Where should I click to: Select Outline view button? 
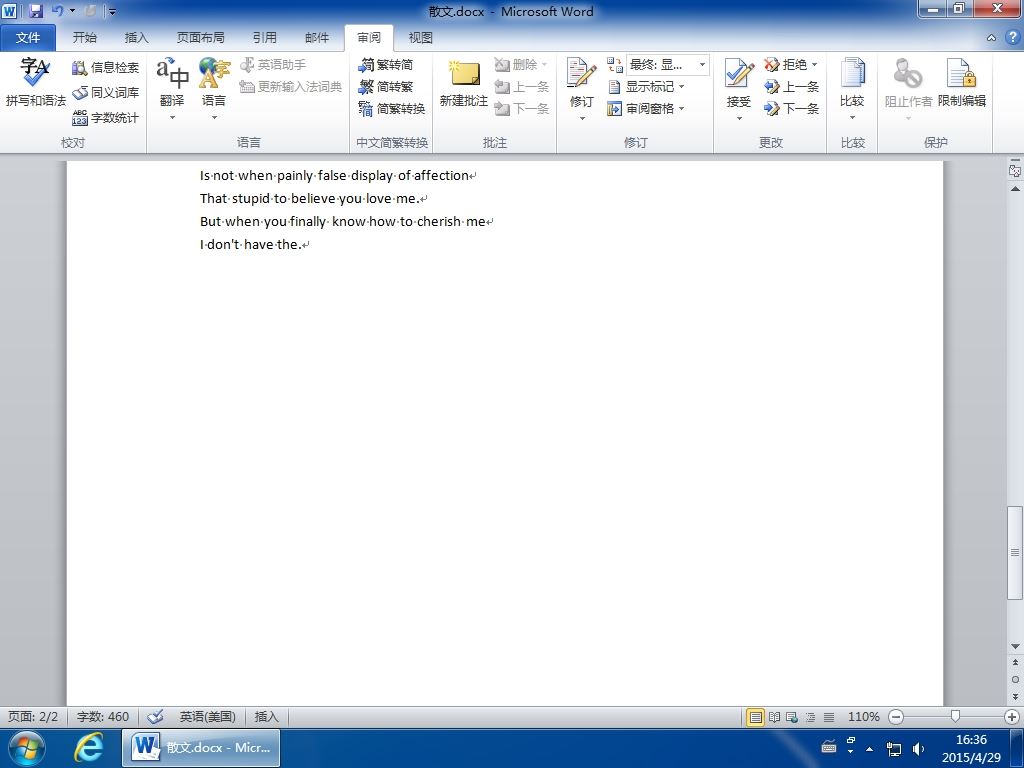pos(810,717)
